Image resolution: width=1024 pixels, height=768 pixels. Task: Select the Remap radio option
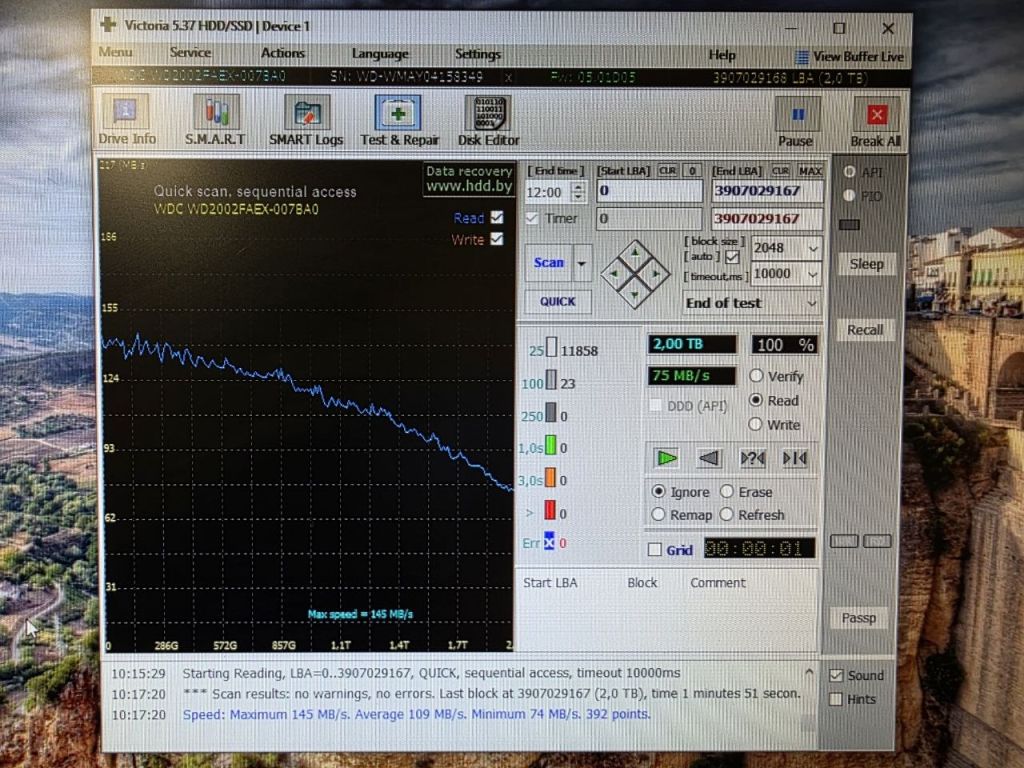click(658, 515)
